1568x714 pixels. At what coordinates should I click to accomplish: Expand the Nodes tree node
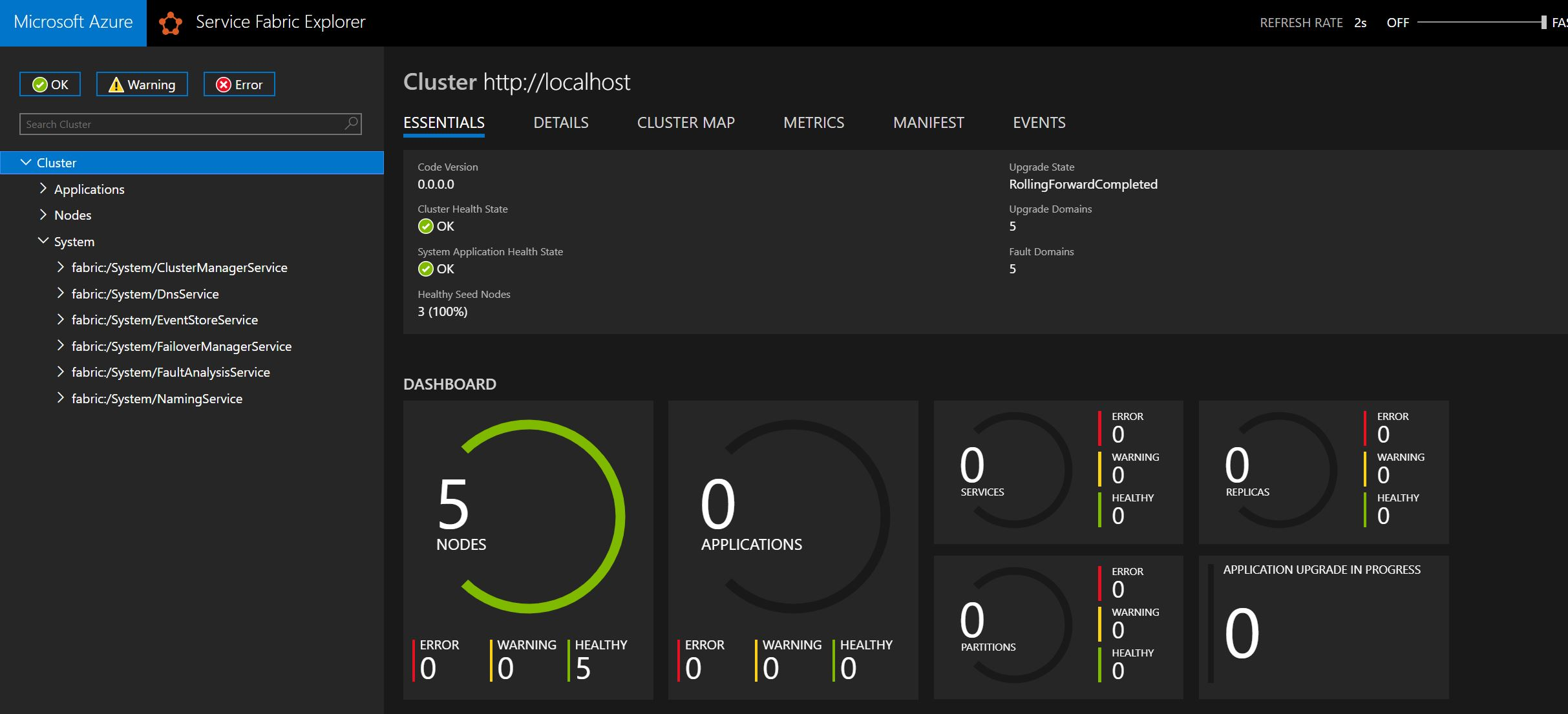[x=43, y=215]
